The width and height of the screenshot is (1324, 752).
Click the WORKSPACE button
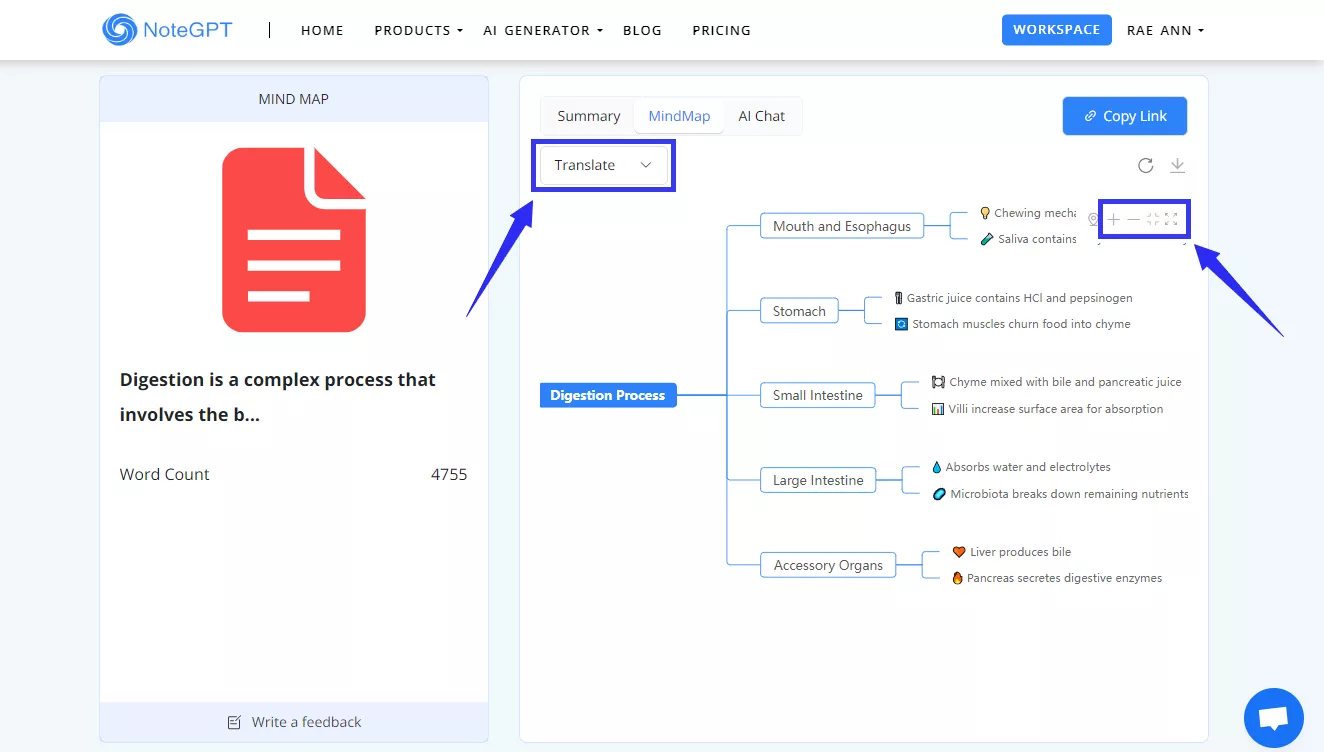1056,29
